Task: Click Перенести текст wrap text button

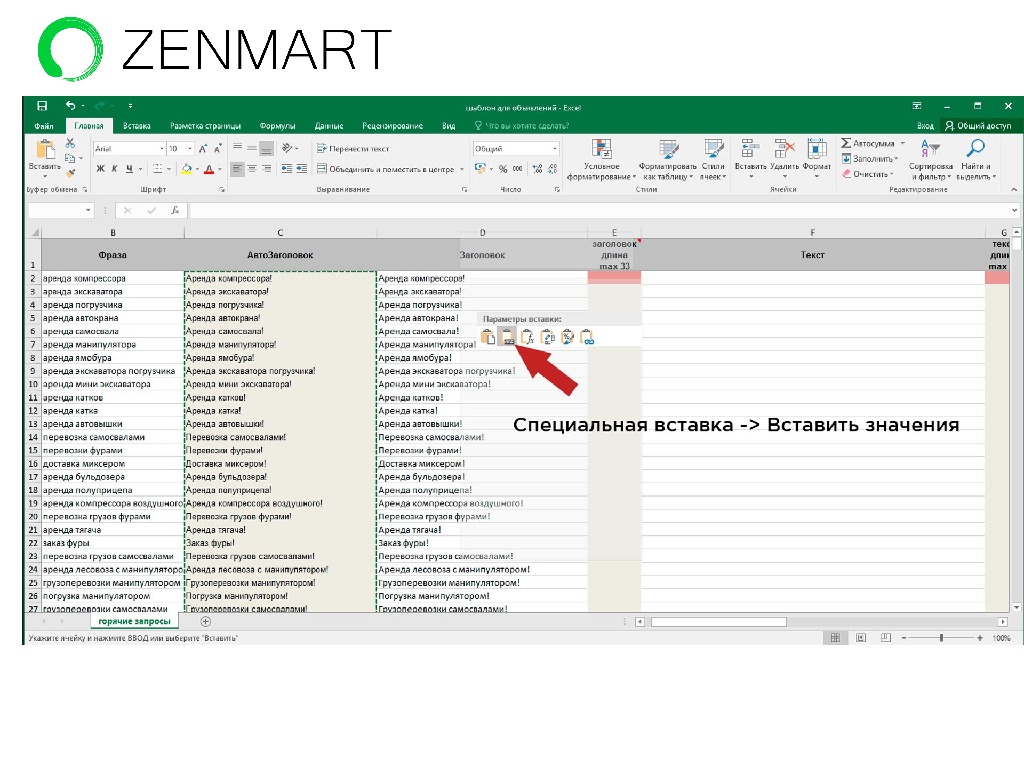Action: 353,149
